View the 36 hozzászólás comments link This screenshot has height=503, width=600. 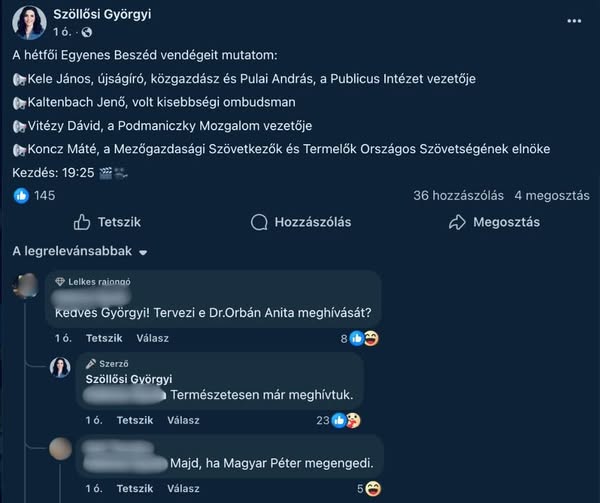pyautogui.click(x=458, y=196)
